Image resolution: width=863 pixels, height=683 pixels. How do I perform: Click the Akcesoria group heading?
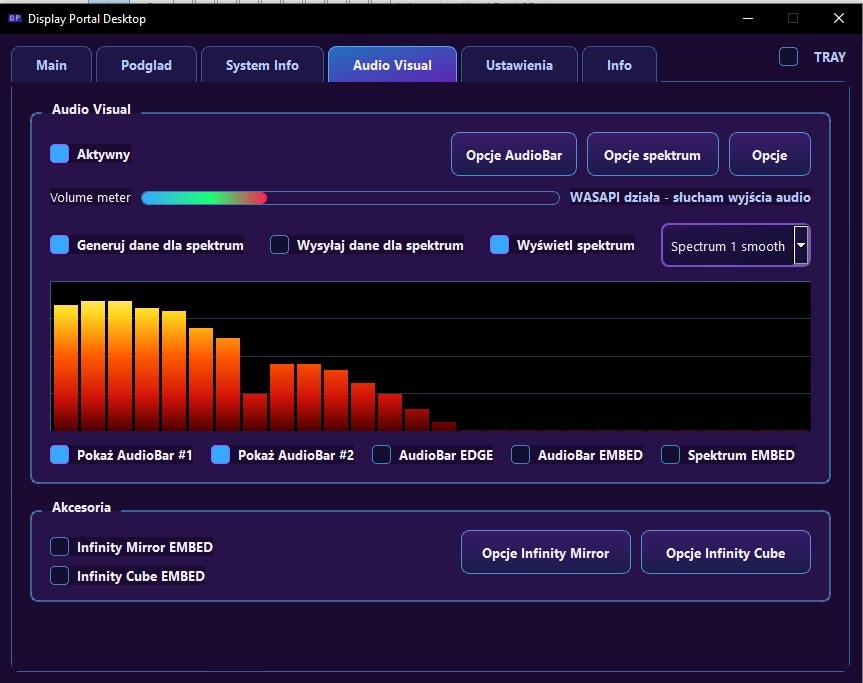[x=81, y=507]
